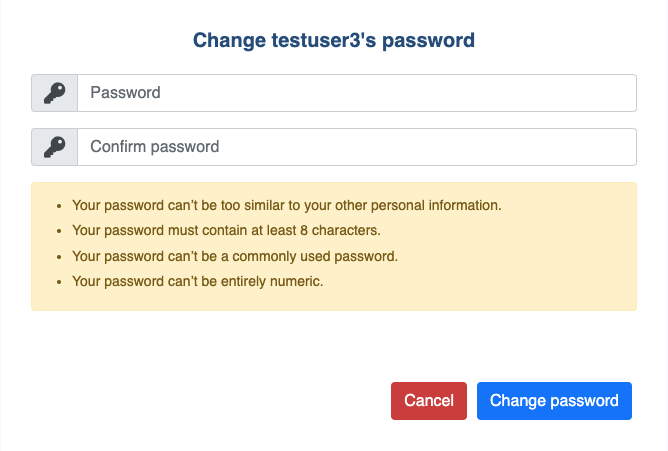Click the personal information similarity rule text
668x451 pixels.
coord(287,205)
